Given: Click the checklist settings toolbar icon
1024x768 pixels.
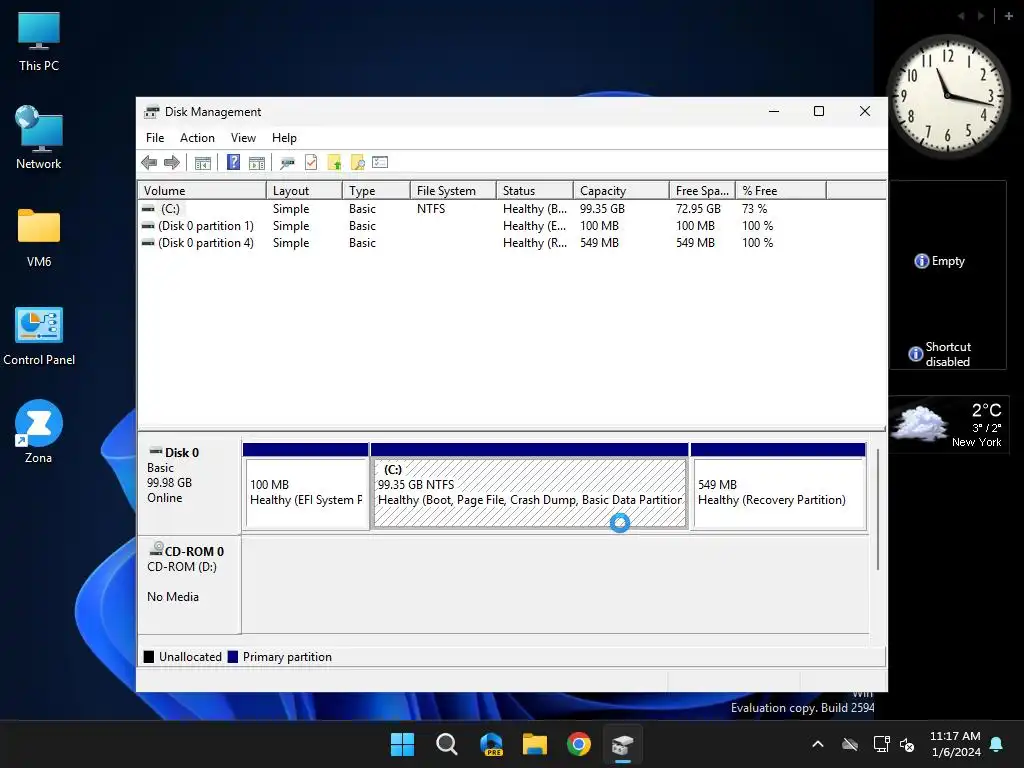Looking at the screenshot, I should [380, 162].
